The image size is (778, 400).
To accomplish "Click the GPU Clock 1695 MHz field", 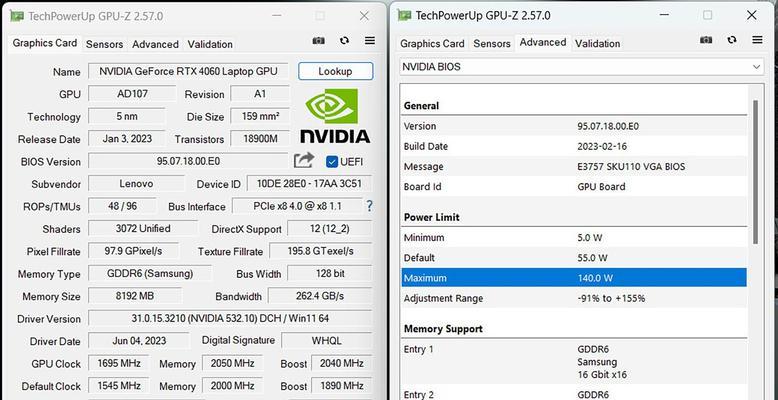I will point(119,363).
